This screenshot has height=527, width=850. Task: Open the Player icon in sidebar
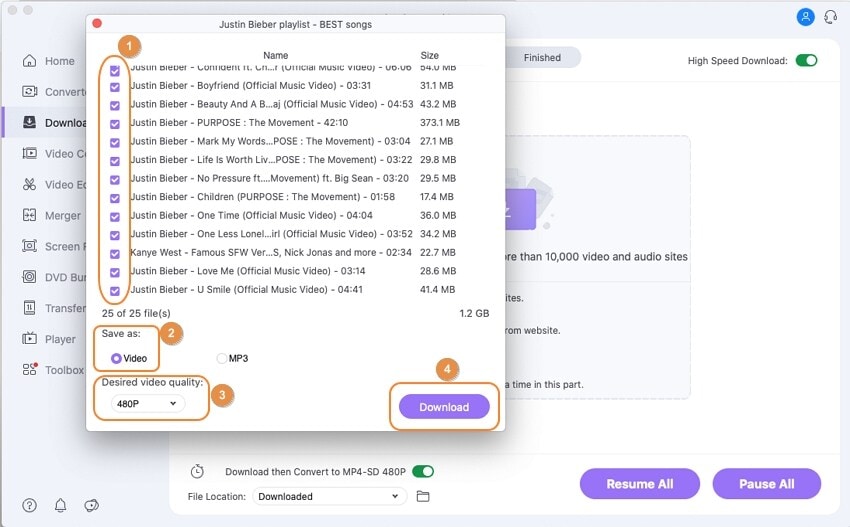(x=29, y=339)
